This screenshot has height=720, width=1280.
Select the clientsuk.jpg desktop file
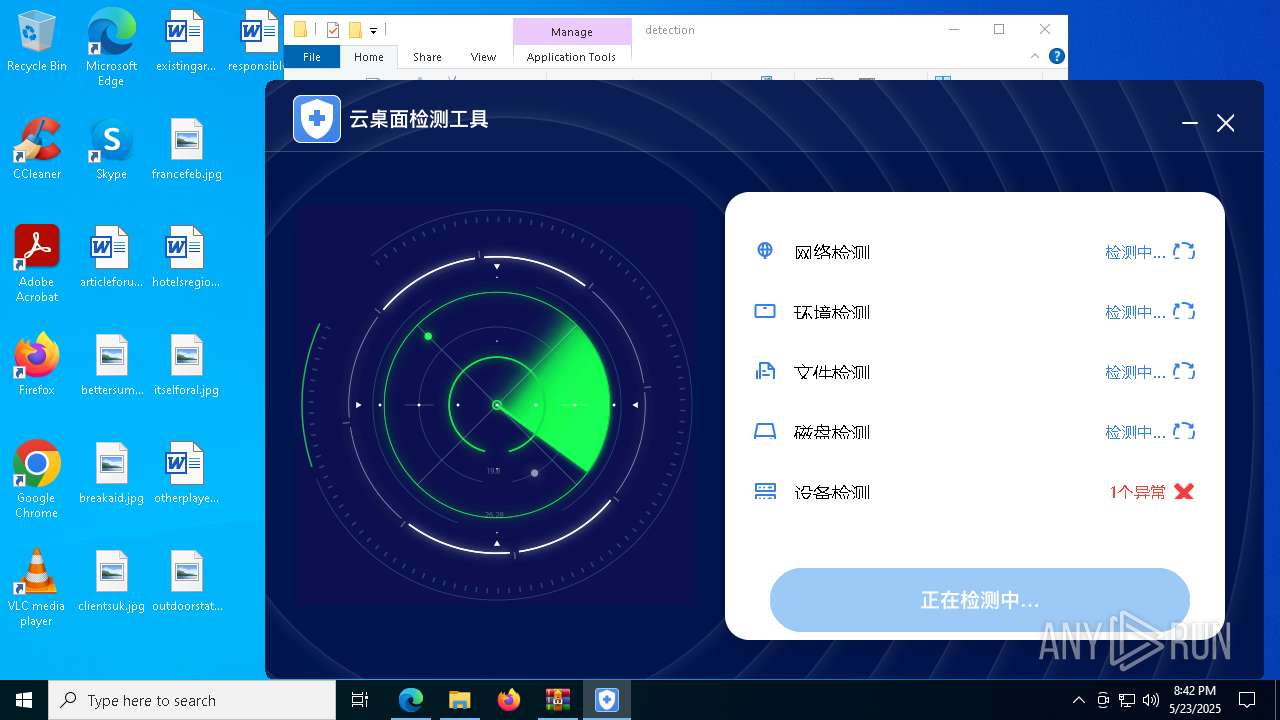[111, 581]
